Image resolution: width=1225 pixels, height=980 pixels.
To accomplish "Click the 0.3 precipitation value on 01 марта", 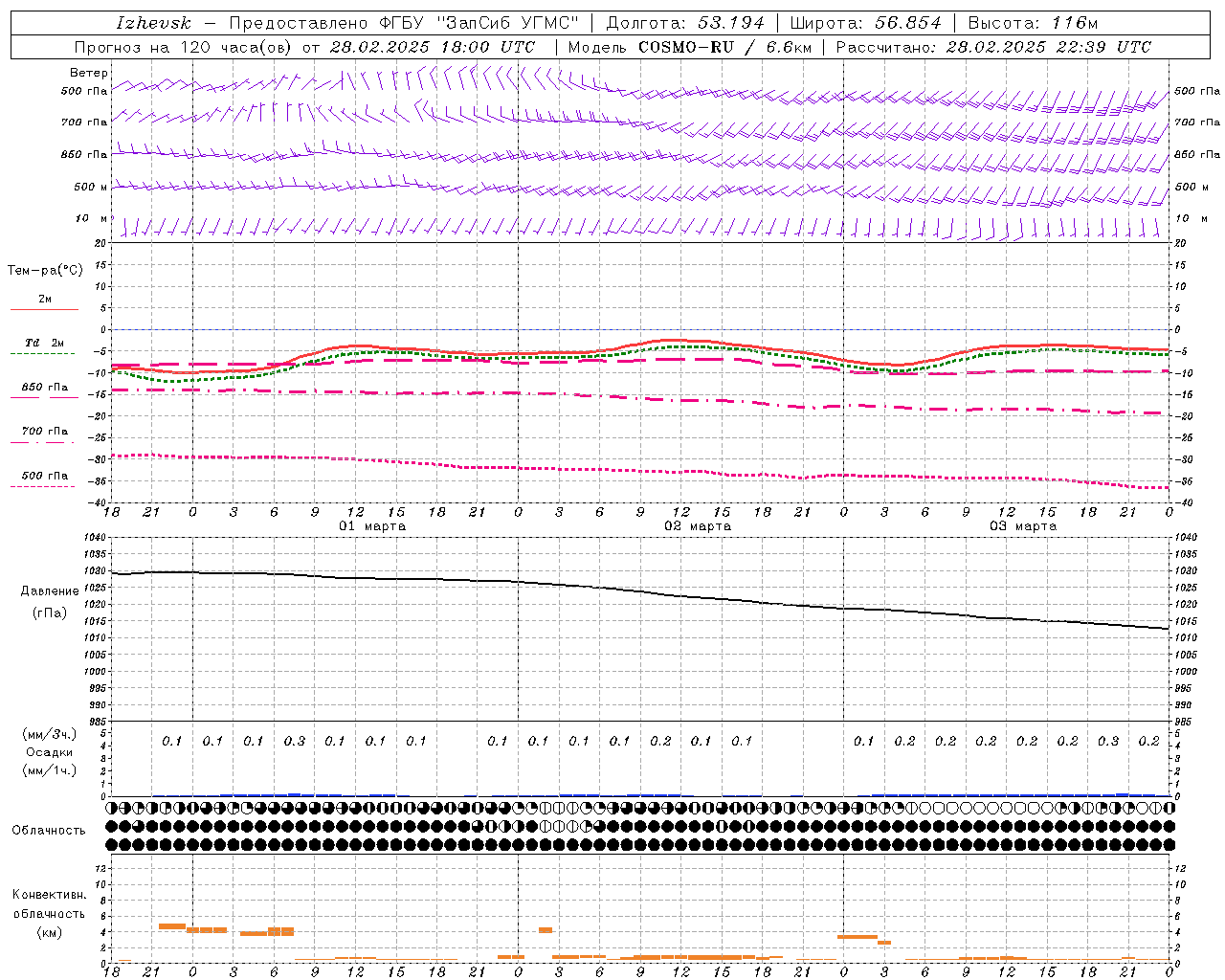I will (295, 741).
